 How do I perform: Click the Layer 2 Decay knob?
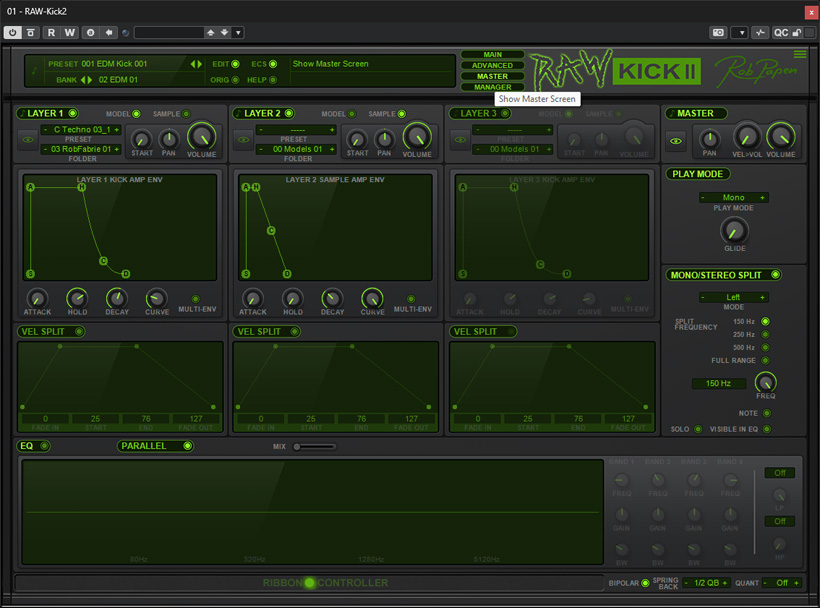click(332, 298)
